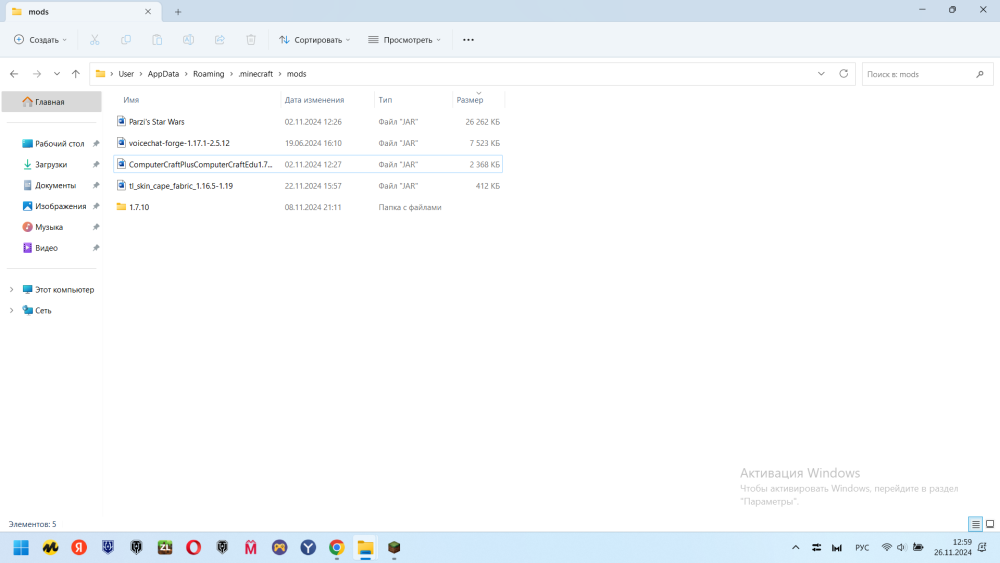Viewport: 1000px width, 563px height.
Task: Open the Создать dropdown
Action: coord(40,40)
